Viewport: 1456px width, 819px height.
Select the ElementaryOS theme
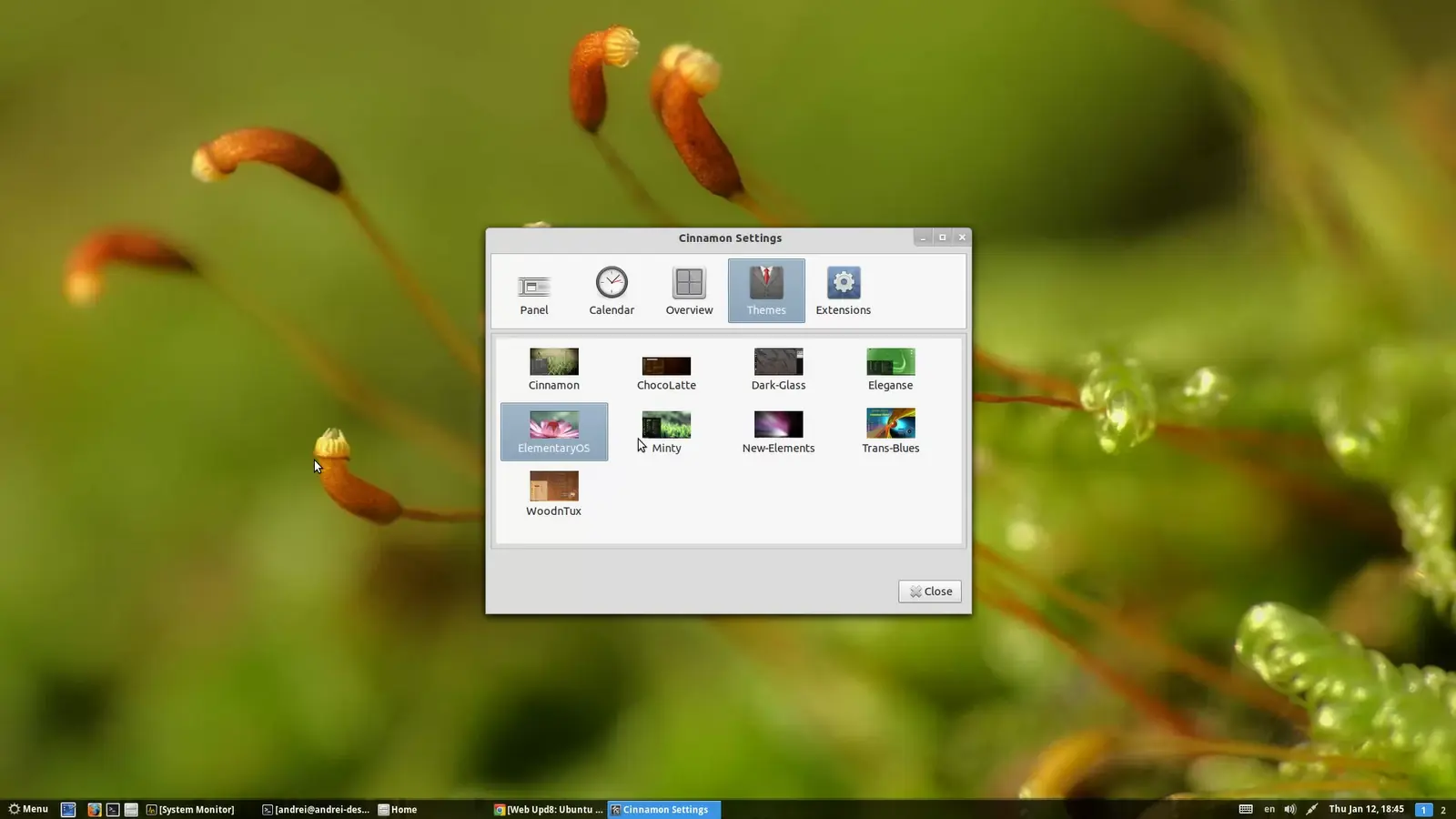pyautogui.click(x=554, y=432)
